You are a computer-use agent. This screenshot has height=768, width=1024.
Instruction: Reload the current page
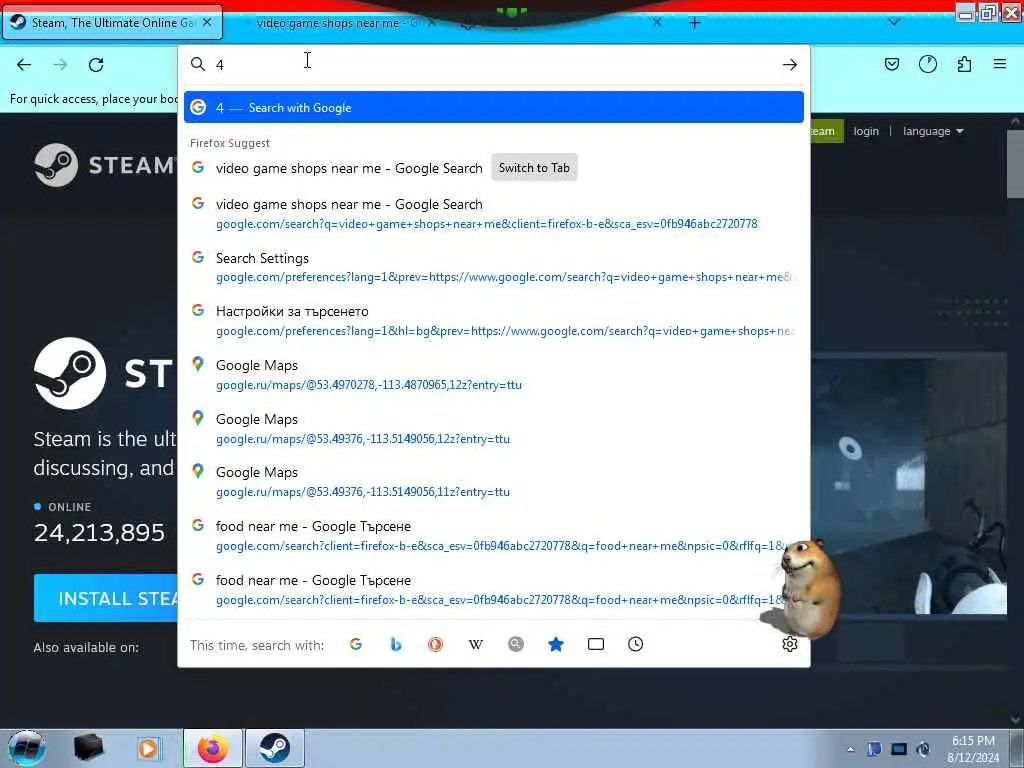(96, 65)
